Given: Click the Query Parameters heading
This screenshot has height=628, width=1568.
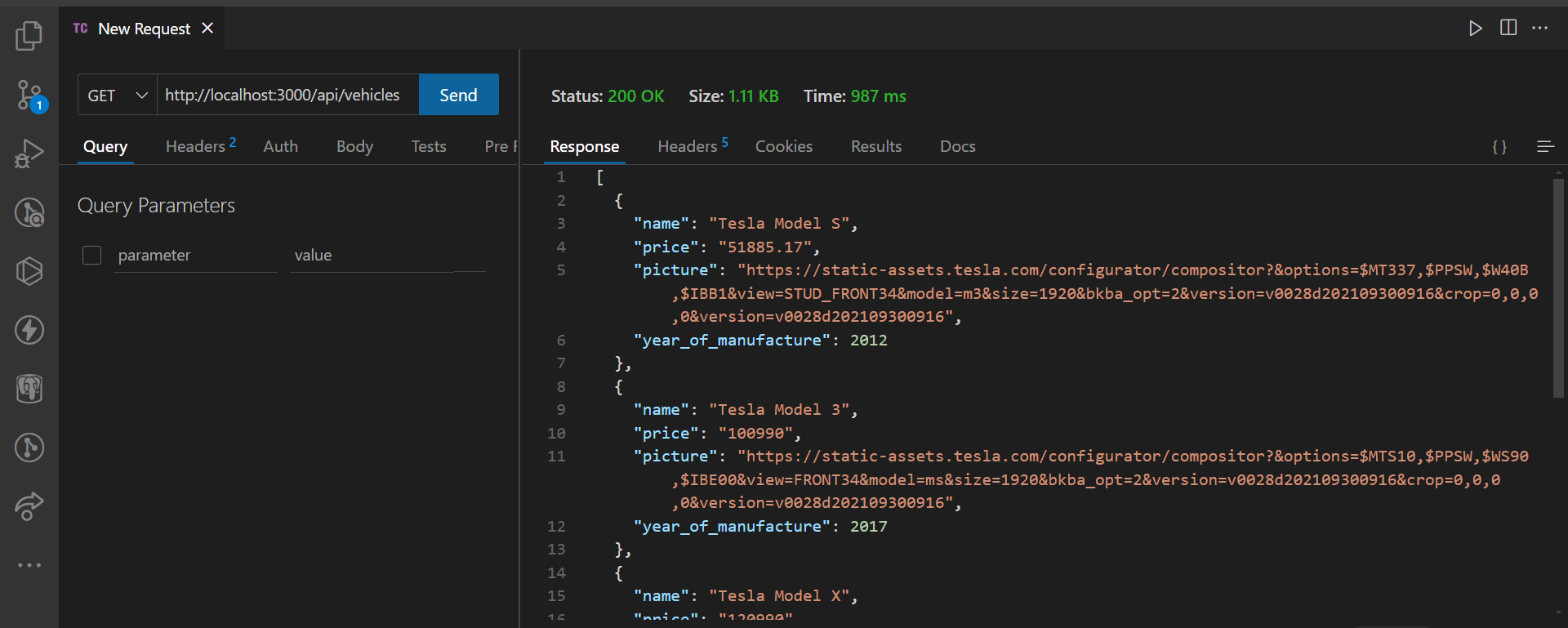Looking at the screenshot, I should [x=156, y=206].
